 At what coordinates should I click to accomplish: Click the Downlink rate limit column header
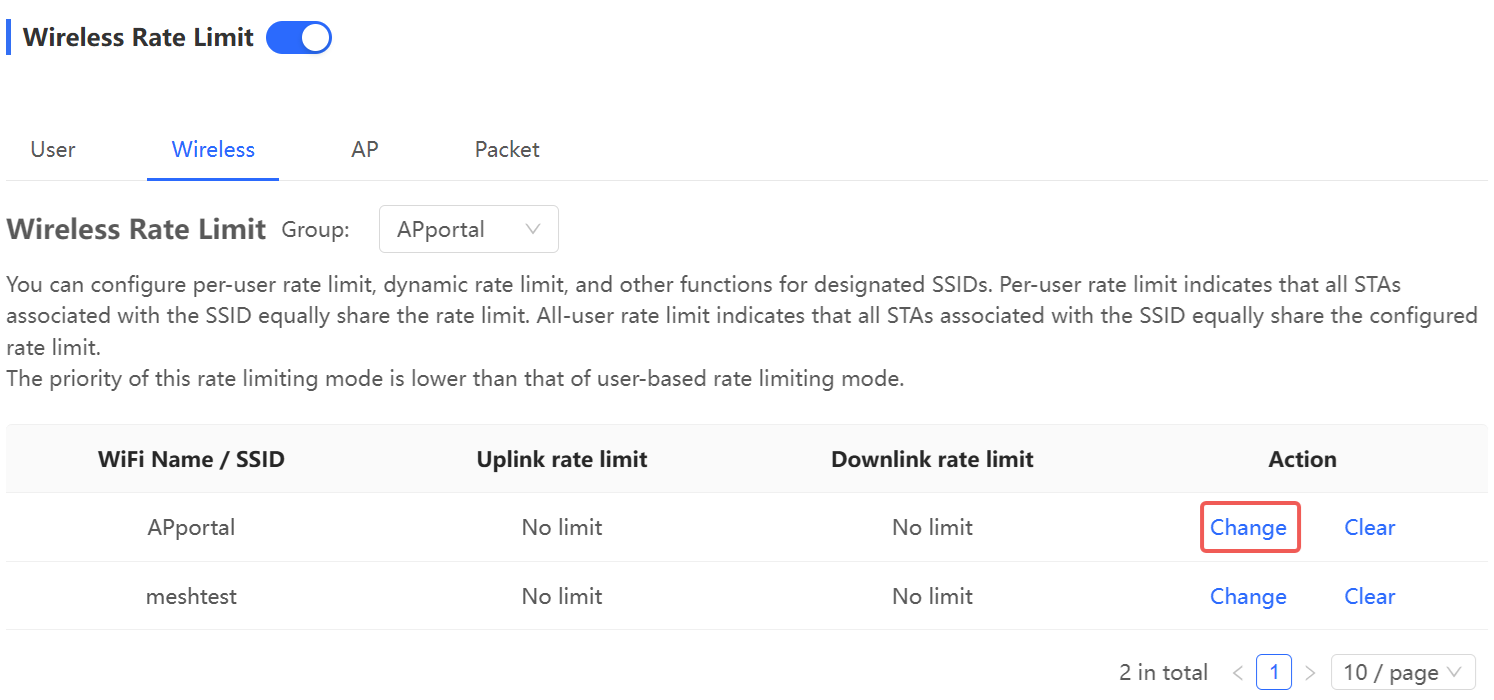click(x=932, y=459)
